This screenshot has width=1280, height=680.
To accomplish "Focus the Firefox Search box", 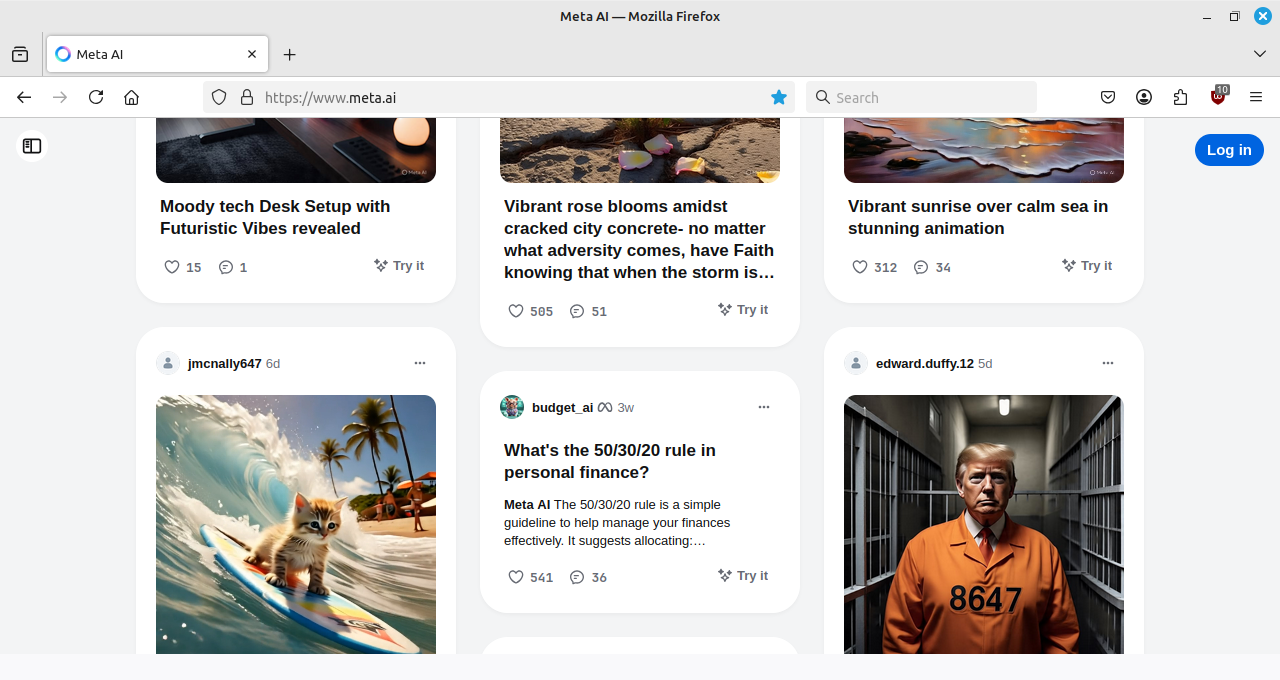I will click(x=921, y=97).
